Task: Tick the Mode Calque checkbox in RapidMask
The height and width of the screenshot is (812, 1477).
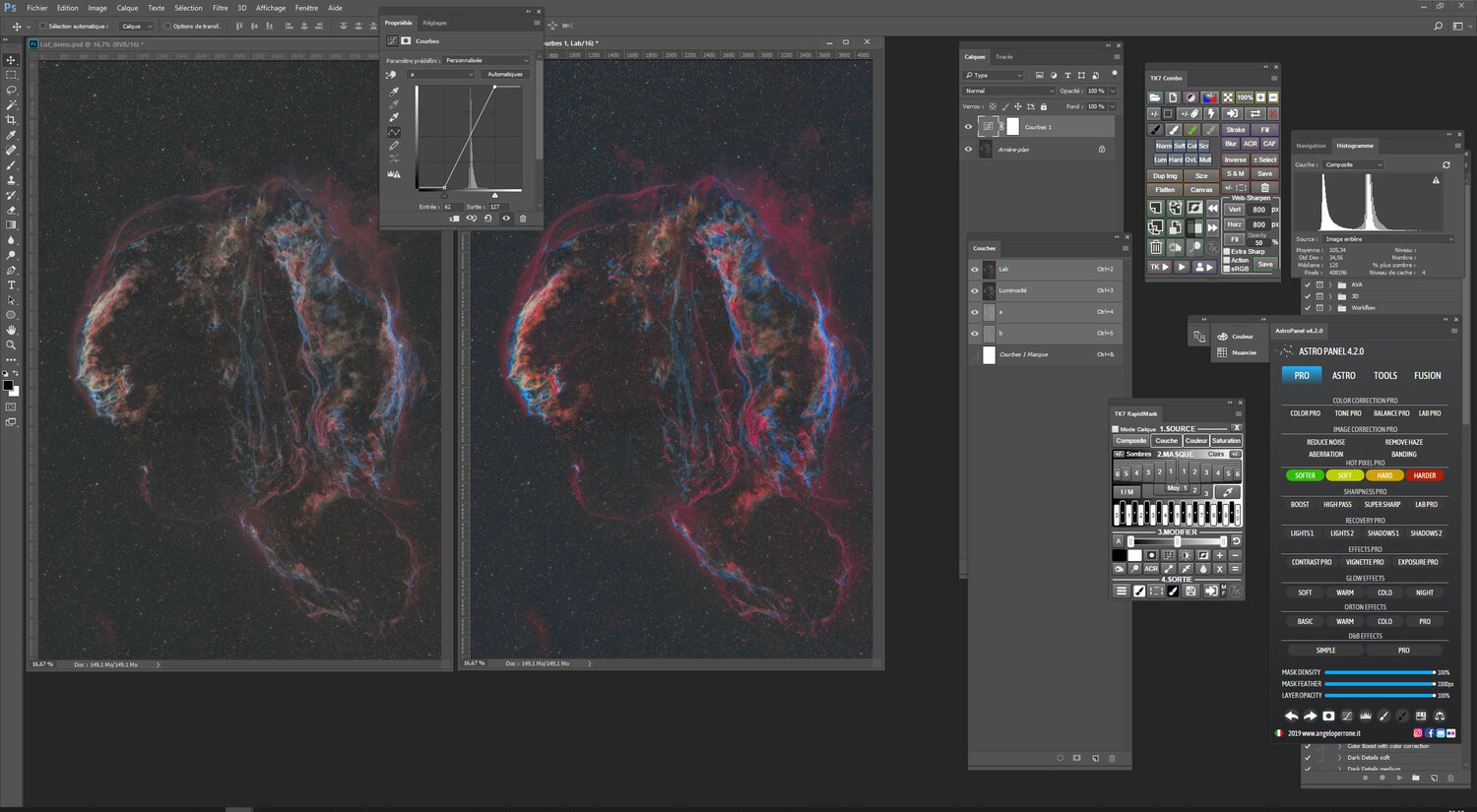Action: pyautogui.click(x=1116, y=429)
